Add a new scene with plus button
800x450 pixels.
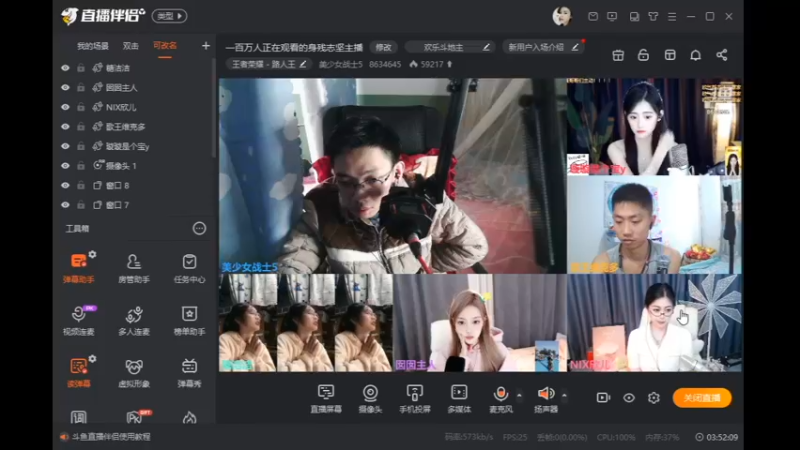pos(206,46)
